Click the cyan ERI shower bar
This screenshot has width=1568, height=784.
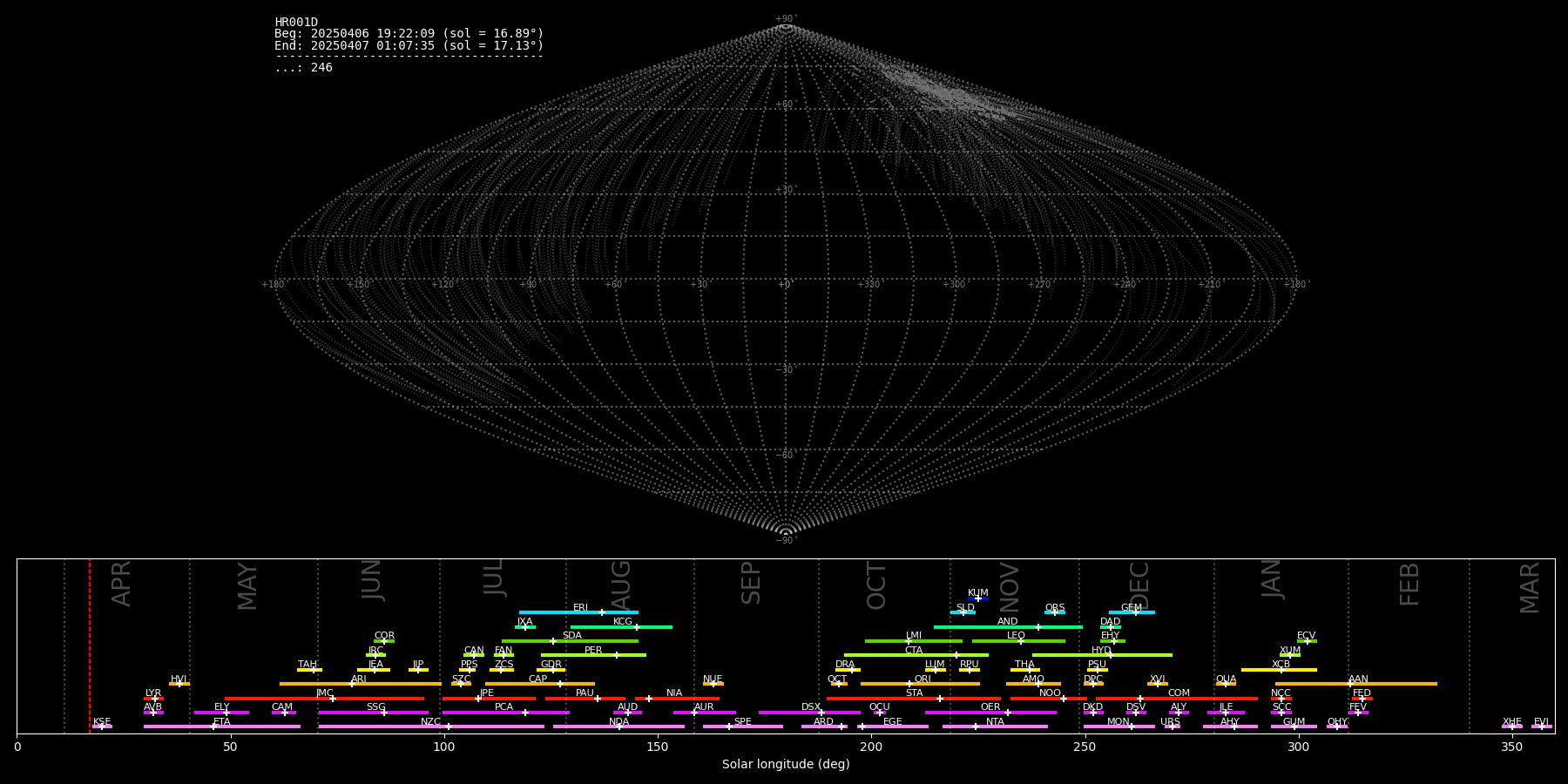[x=578, y=612]
